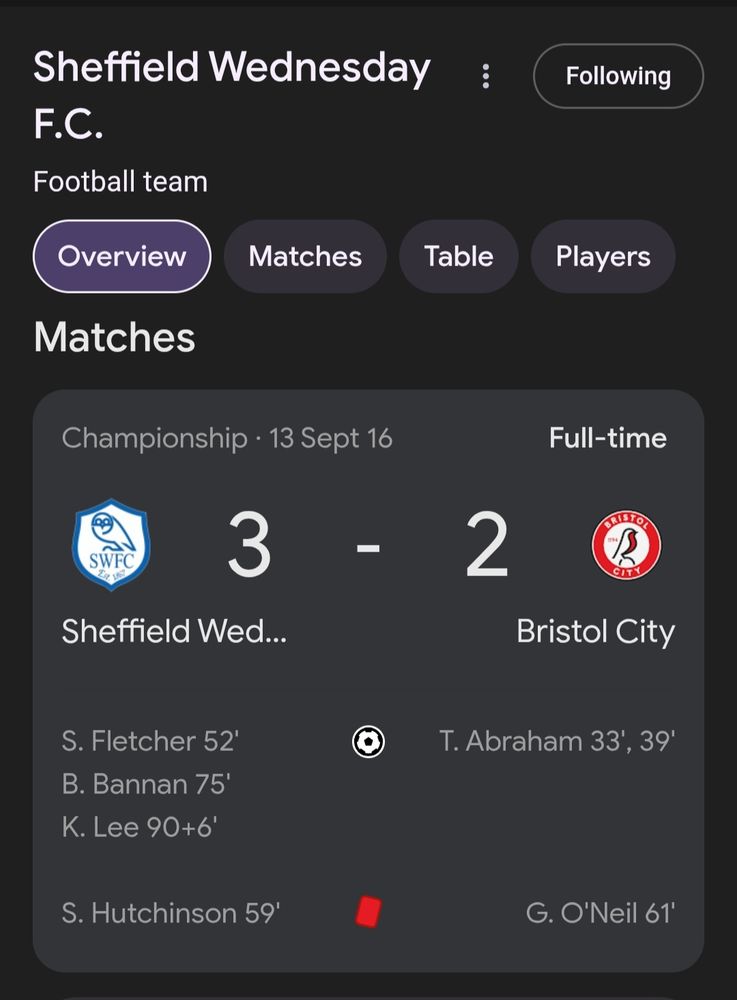Click the Bristol City team name
This screenshot has width=737, height=1000.
point(595,631)
